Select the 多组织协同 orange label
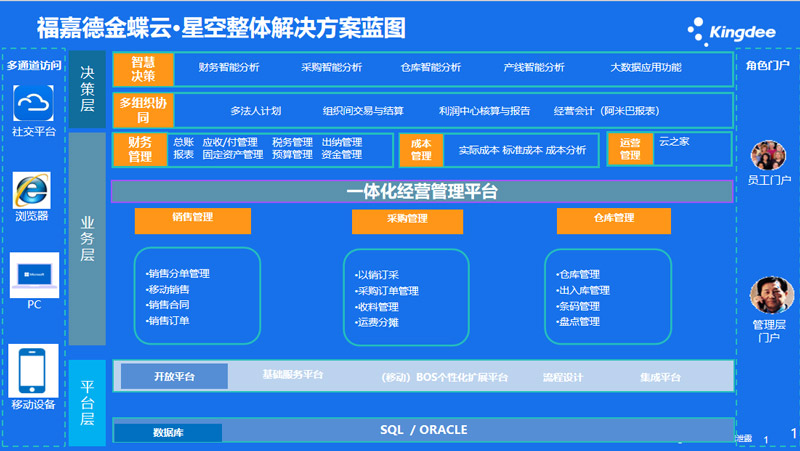800x451 pixels. coord(143,111)
